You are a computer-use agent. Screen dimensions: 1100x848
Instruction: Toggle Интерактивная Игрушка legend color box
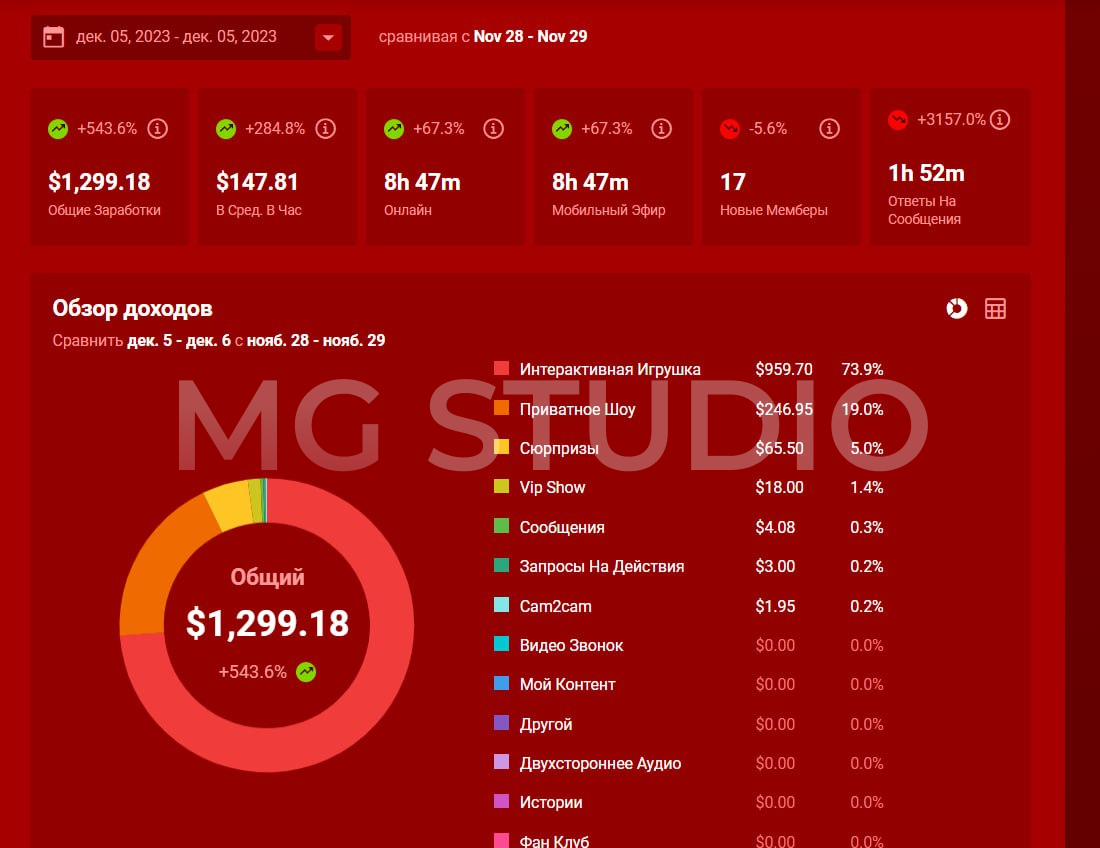[502, 369]
